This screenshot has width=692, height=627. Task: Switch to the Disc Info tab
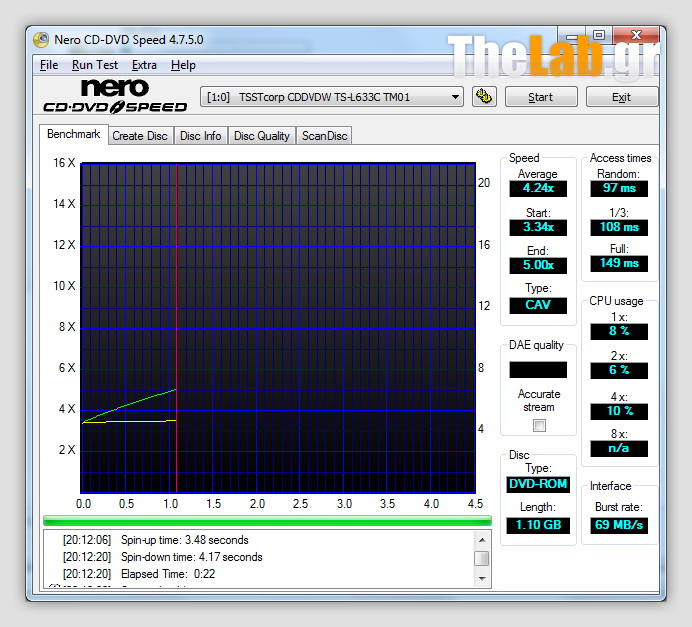(200, 135)
